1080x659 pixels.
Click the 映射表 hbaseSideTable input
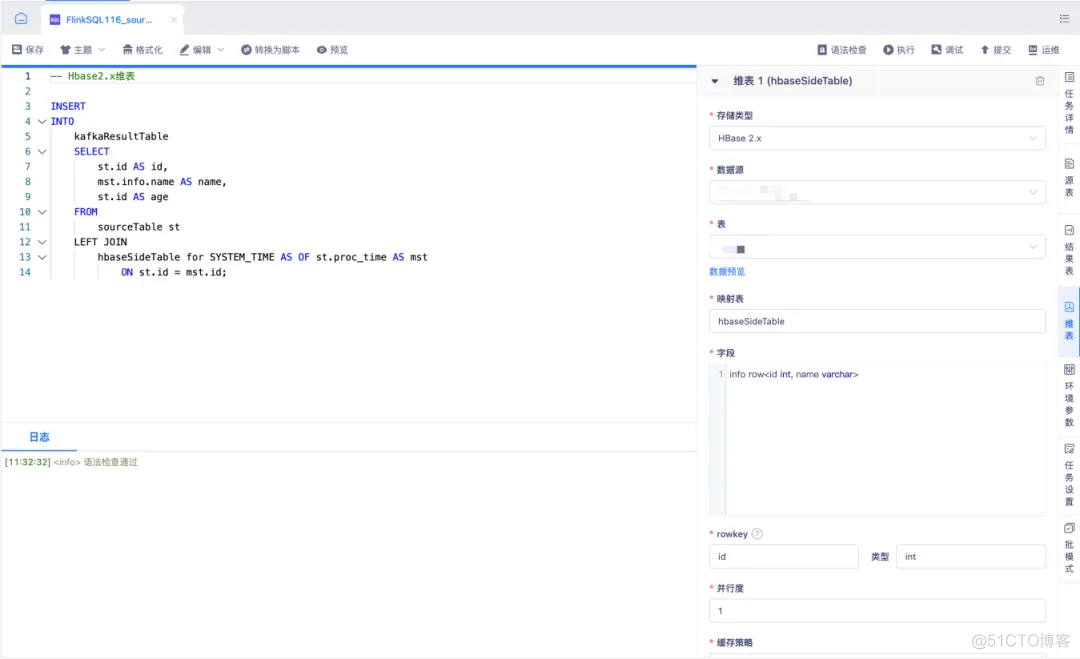click(877, 322)
